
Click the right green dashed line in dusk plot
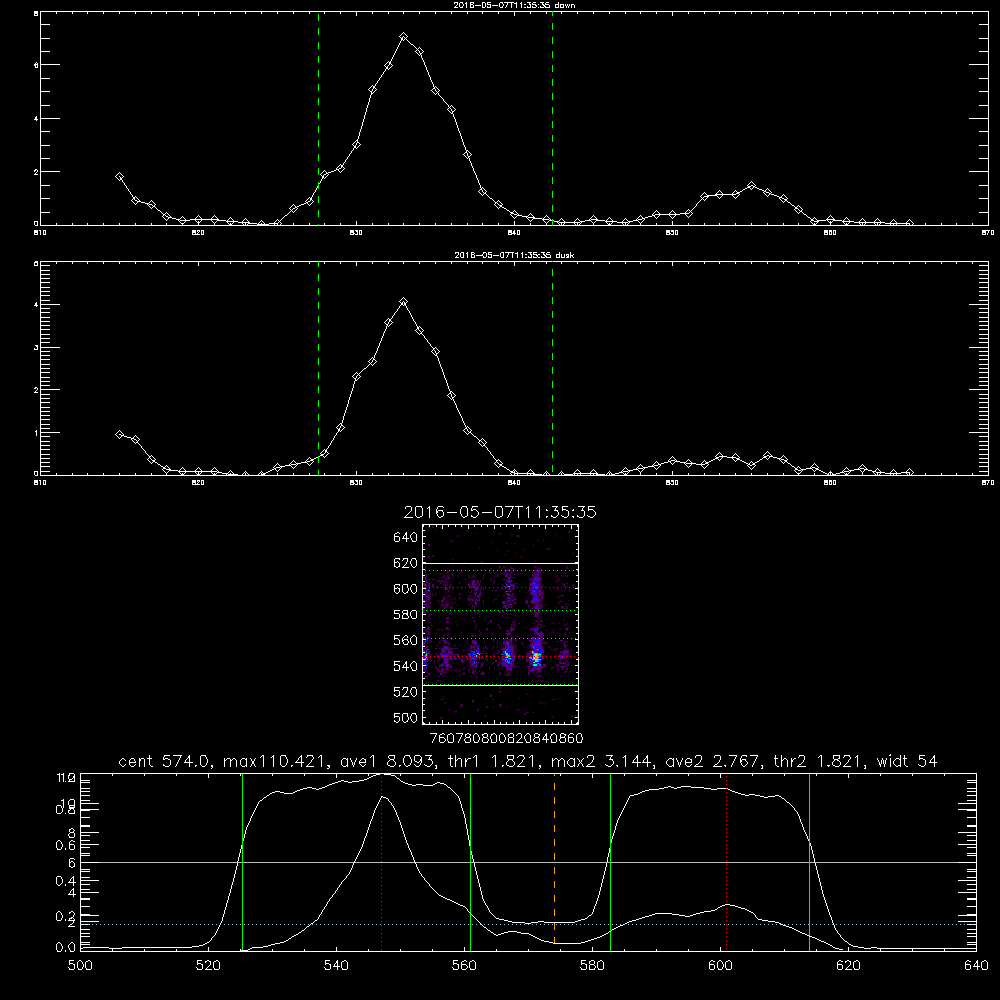[552, 368]
